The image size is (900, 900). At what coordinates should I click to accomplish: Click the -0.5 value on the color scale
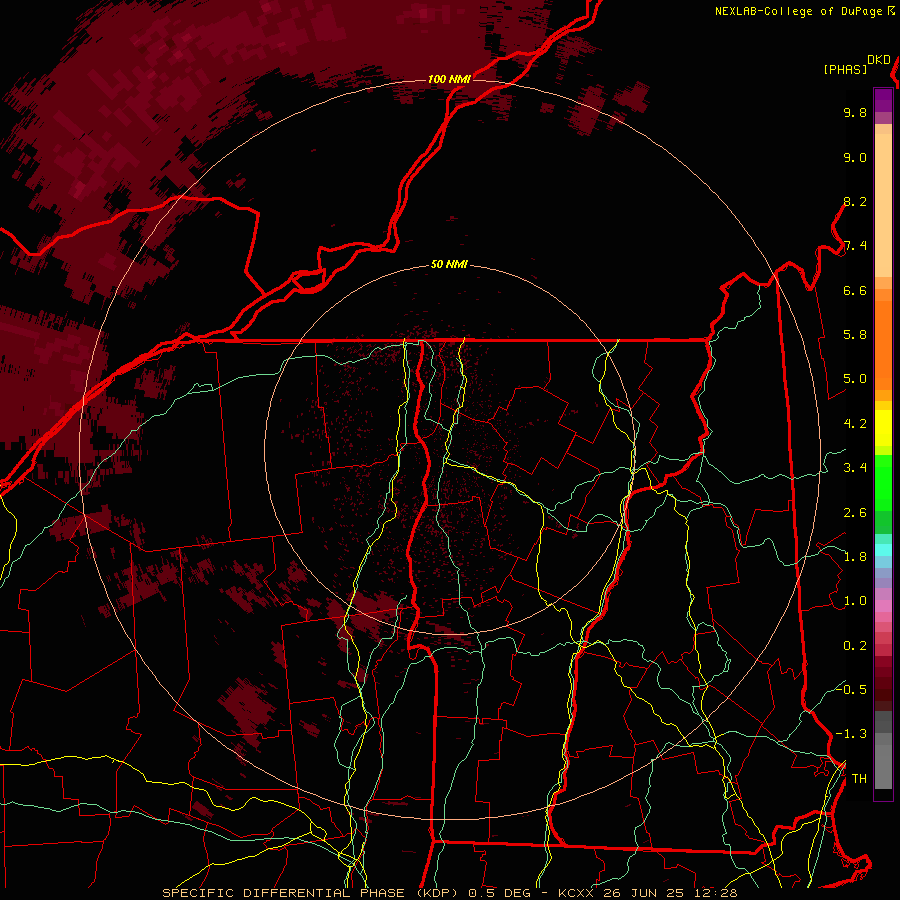pyautogui.click(x=851, y=689)
